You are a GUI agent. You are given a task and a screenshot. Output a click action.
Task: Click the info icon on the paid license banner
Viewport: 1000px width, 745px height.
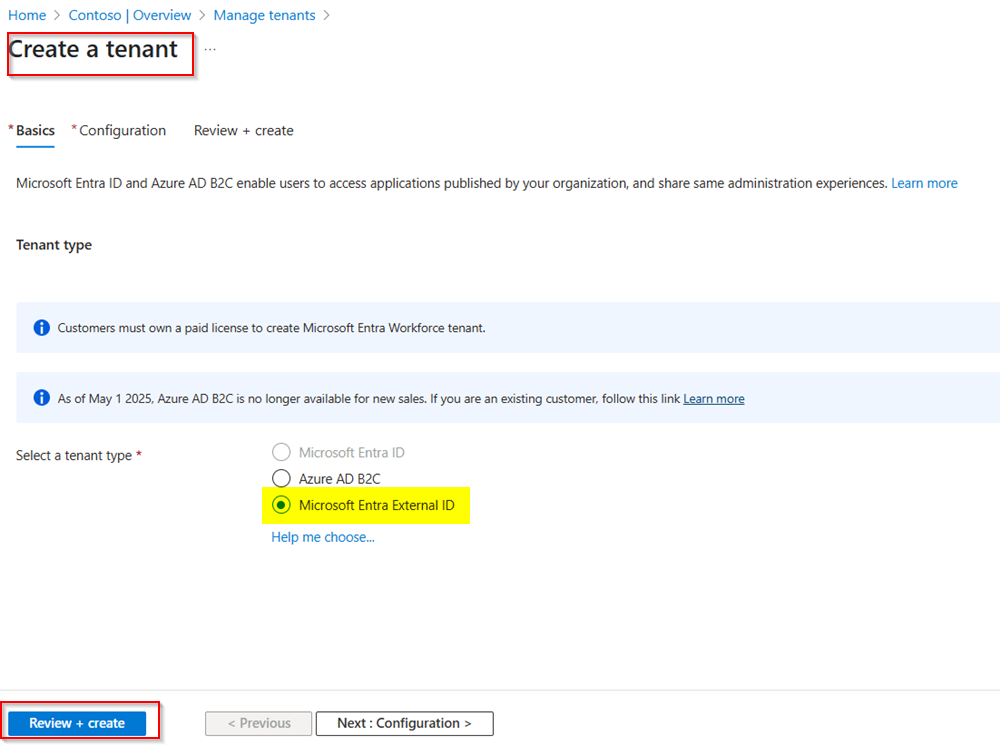pyautogui.click(x=41, y=327)
